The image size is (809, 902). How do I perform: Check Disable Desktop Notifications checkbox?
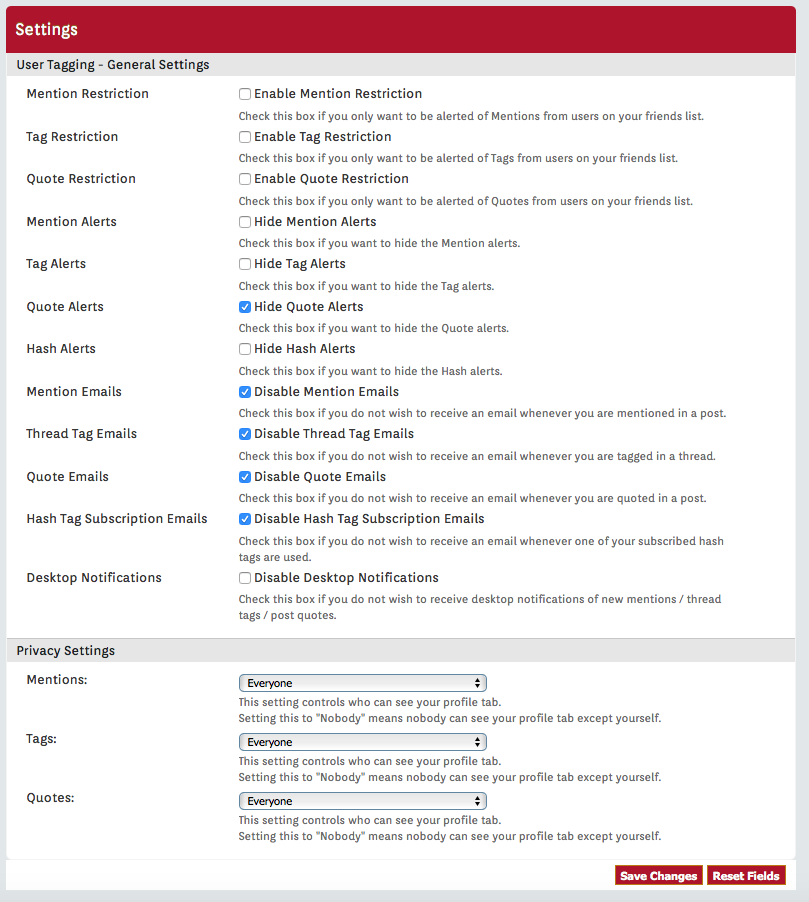pos(245,578)
